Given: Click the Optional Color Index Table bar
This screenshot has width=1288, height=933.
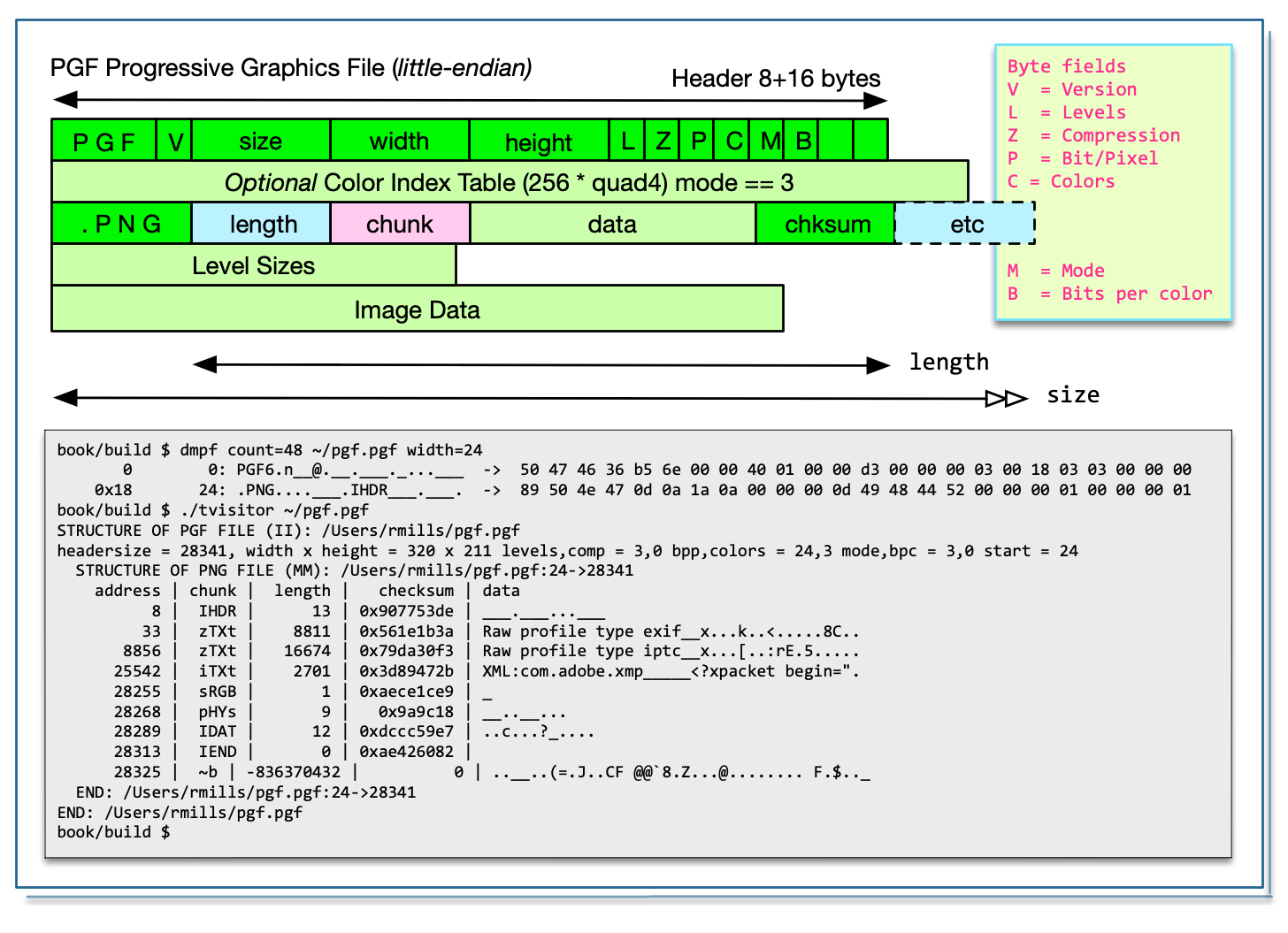Looking at the screenshot, I should (509, 182).
